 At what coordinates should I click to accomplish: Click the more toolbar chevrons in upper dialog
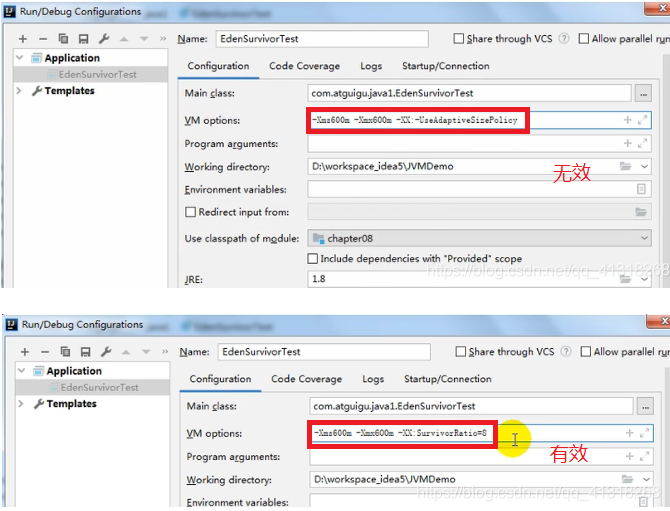[x=163, y=39]
